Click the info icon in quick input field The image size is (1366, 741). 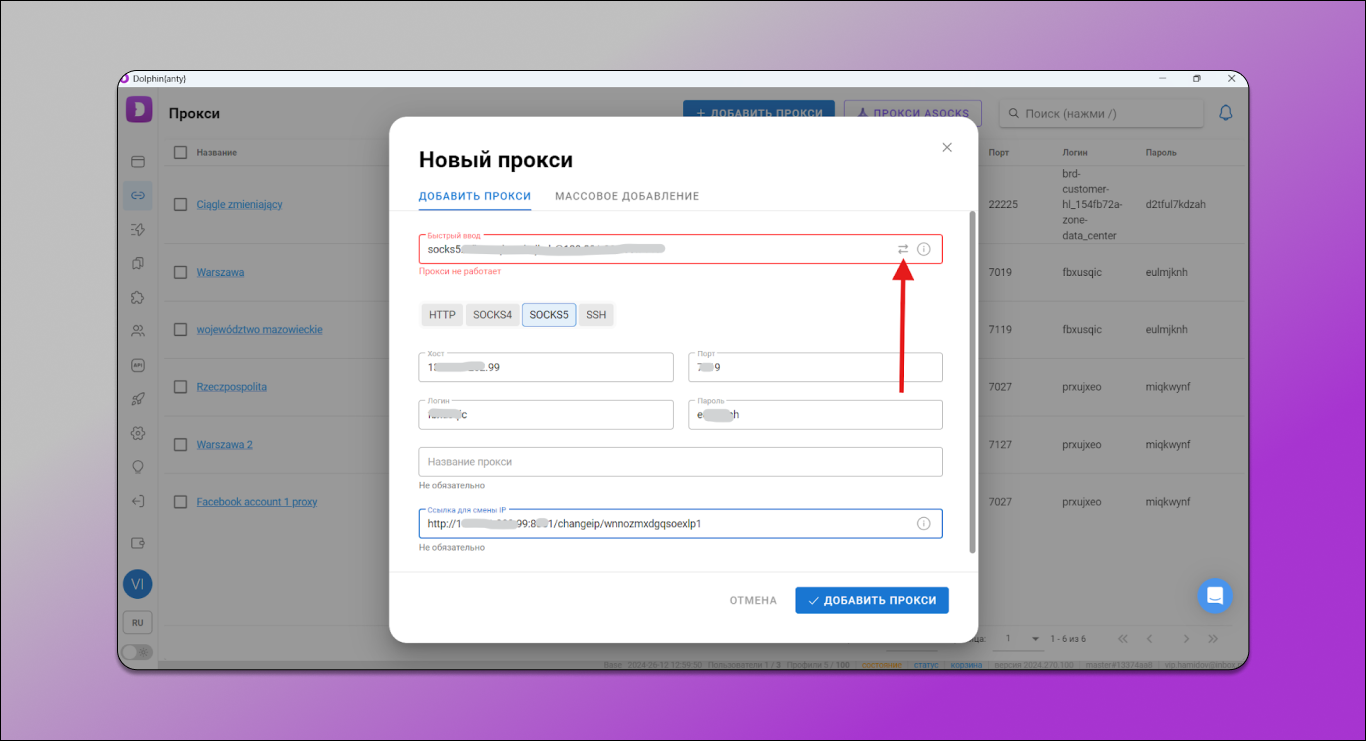[924, 249]
